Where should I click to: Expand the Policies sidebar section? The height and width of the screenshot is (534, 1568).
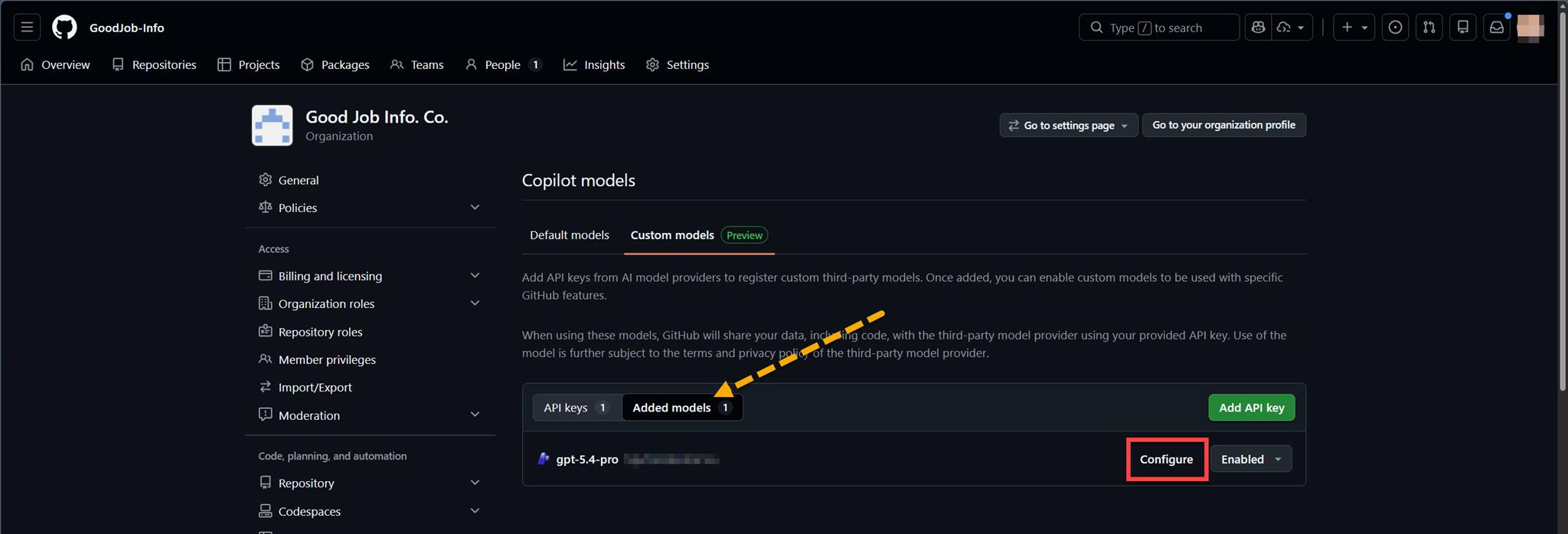[x=475, y=208]
